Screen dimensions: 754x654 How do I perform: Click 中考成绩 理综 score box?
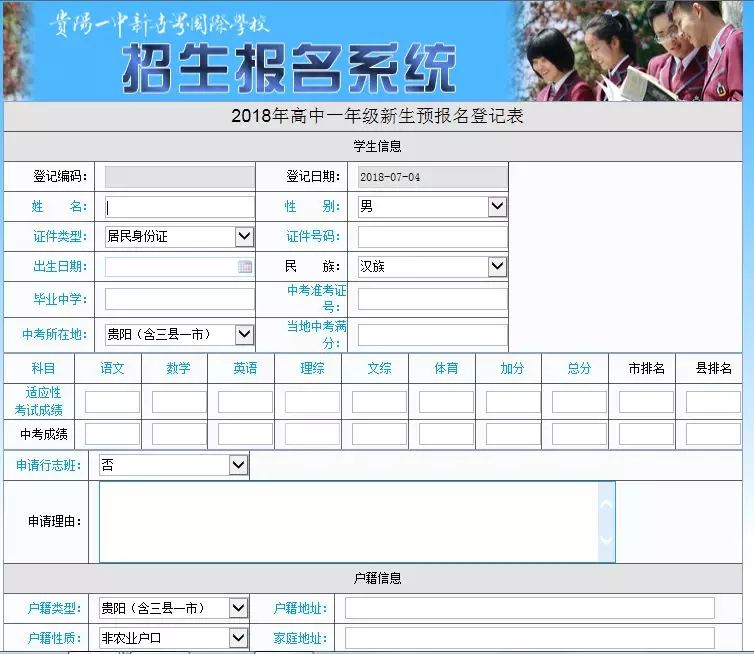point(312,434)
